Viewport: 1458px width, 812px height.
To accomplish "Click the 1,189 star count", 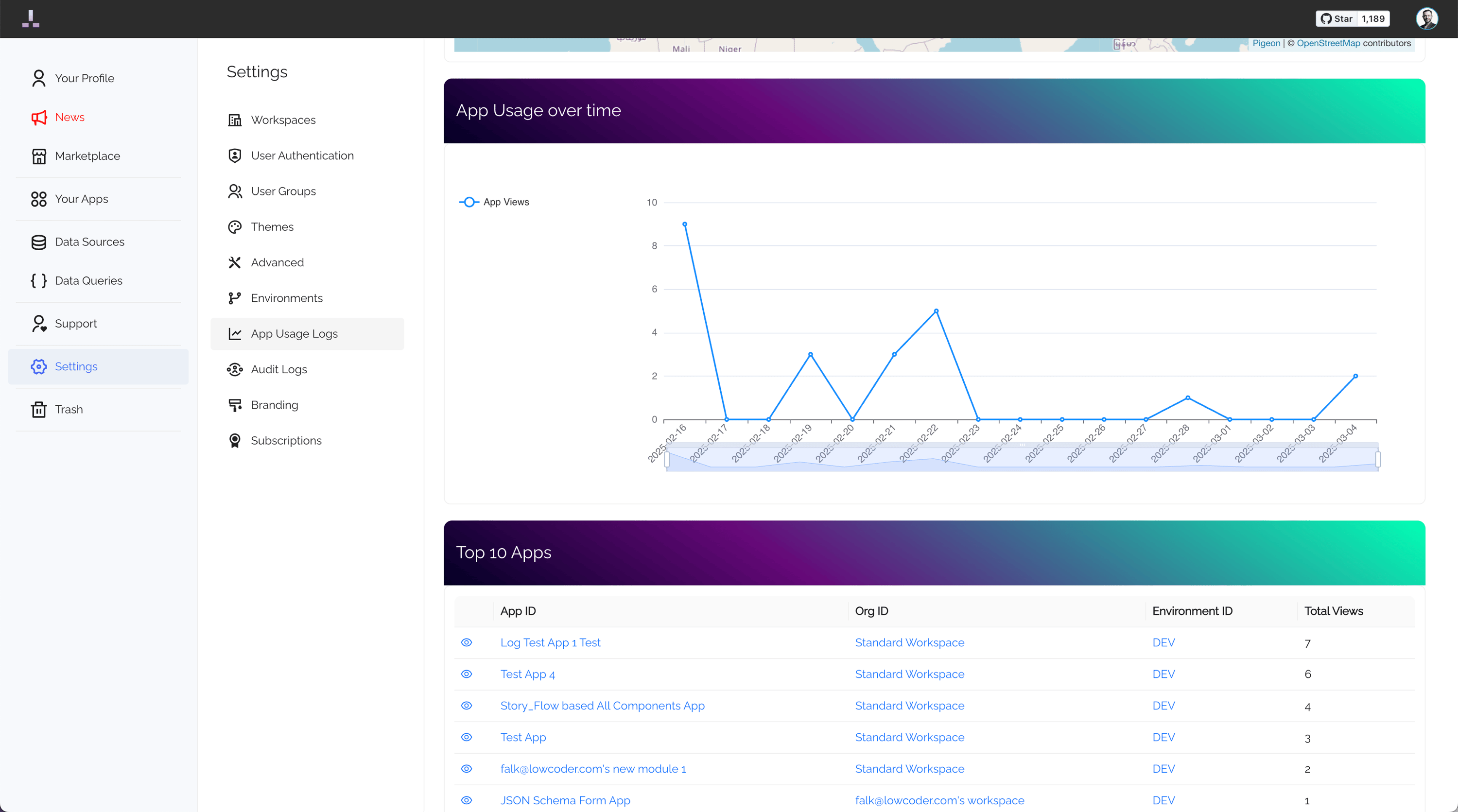I will click(1373, 18).
